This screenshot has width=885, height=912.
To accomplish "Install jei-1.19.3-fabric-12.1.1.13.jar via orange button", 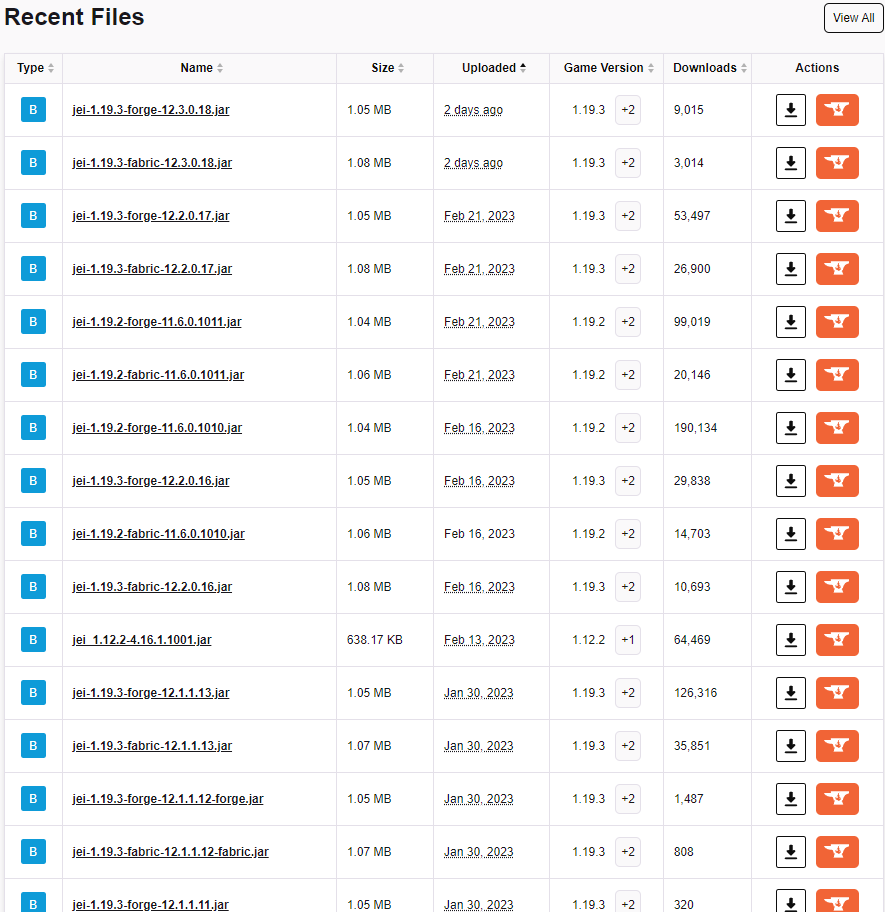I will [x=837, y=746].
